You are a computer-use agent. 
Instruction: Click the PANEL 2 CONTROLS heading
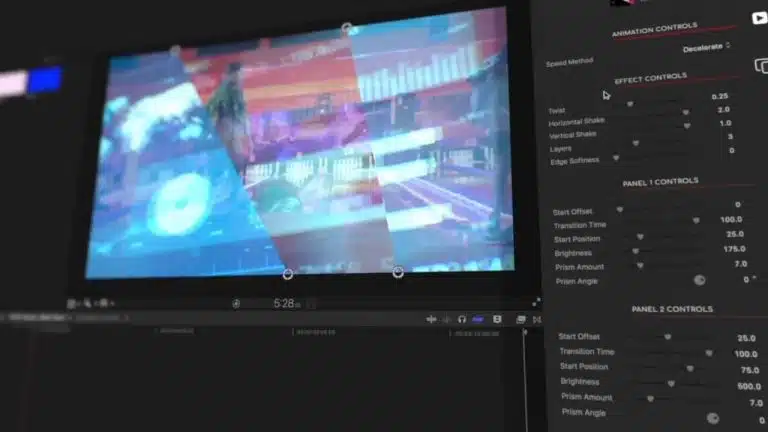point(672,309)
